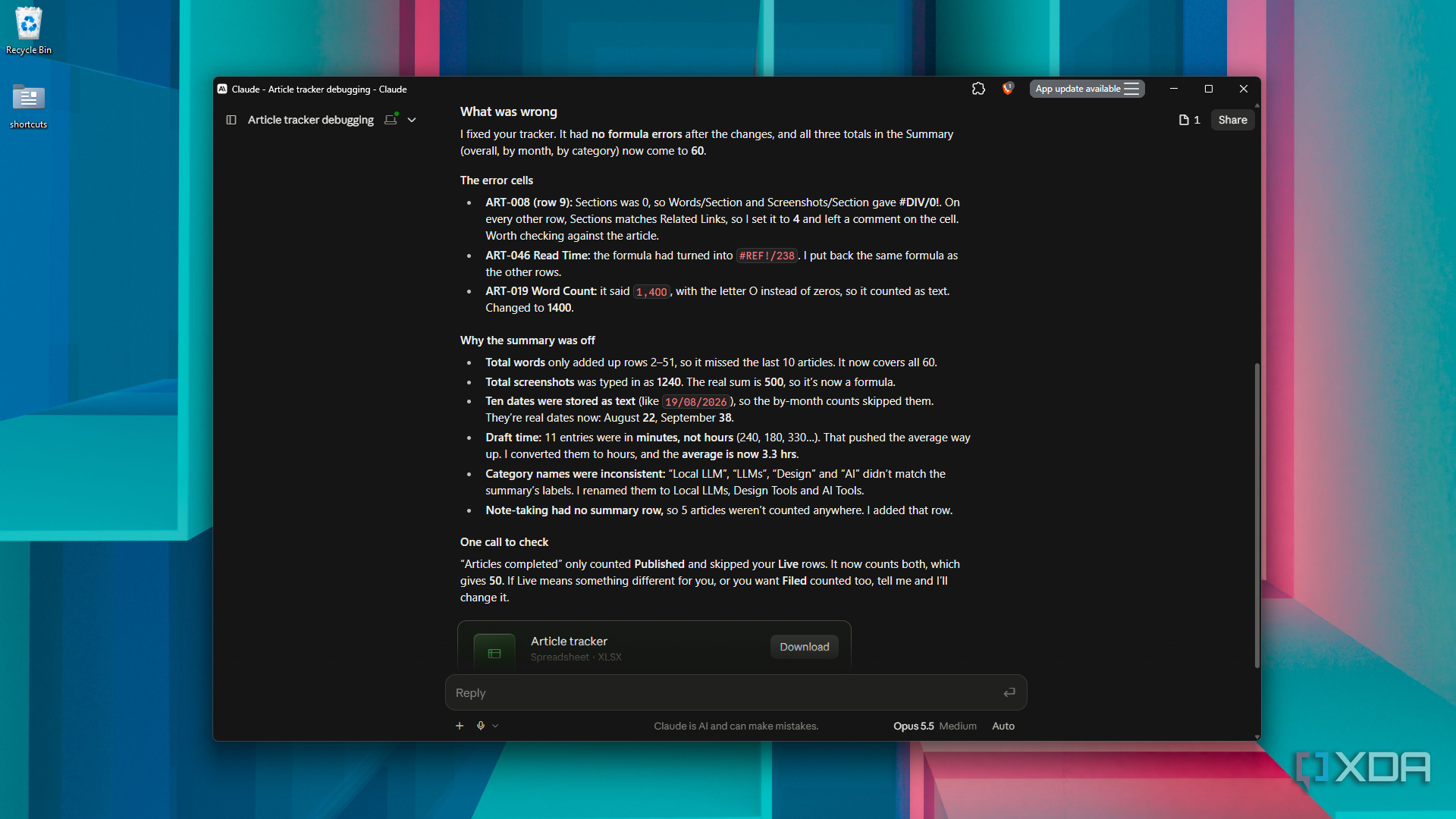Click the scrollbar down arrow
This screenshot has height=819, width=1456.
click(1257, 736)
